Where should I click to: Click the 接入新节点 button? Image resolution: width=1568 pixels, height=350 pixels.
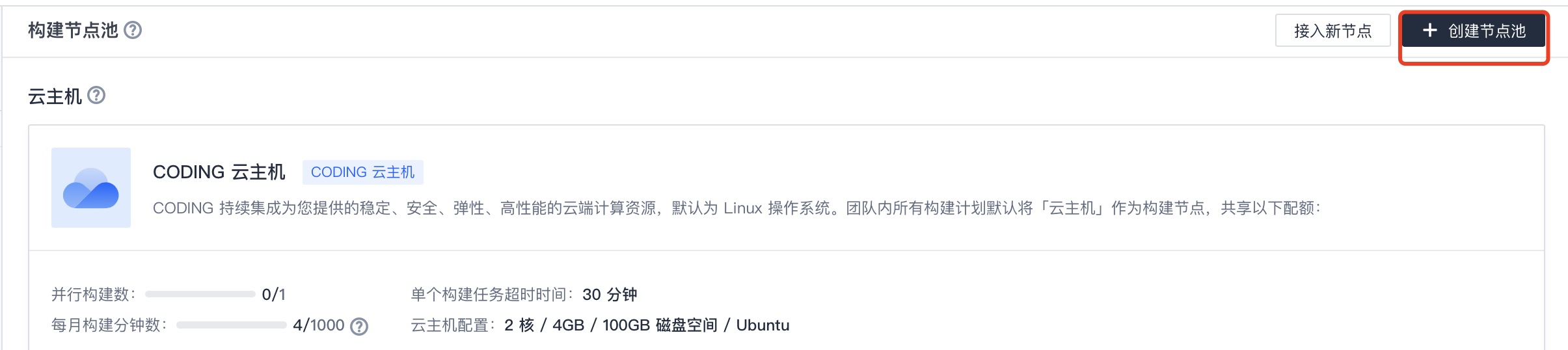click(x=1332, y=31)
